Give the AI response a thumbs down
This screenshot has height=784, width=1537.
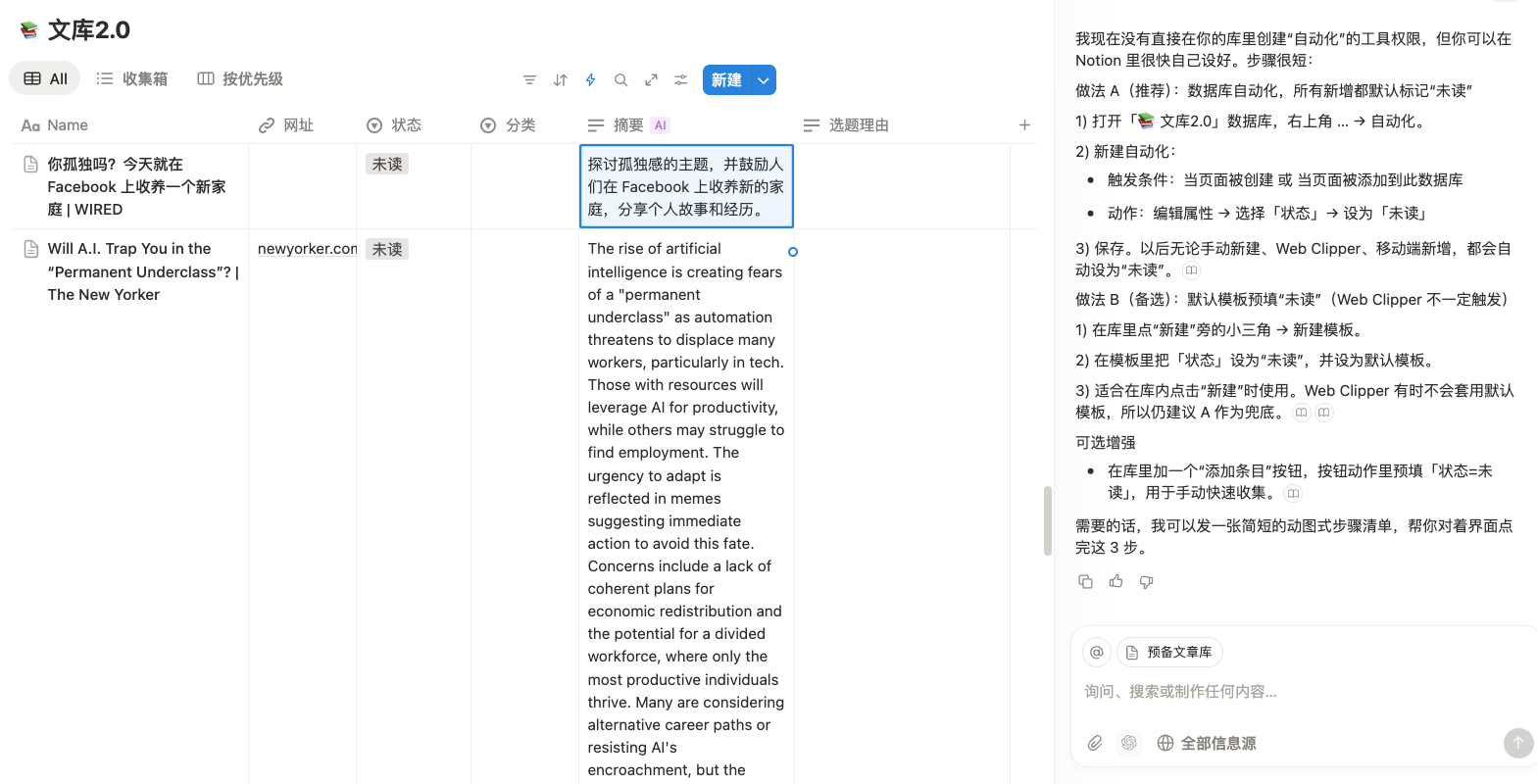point(1146,581)
